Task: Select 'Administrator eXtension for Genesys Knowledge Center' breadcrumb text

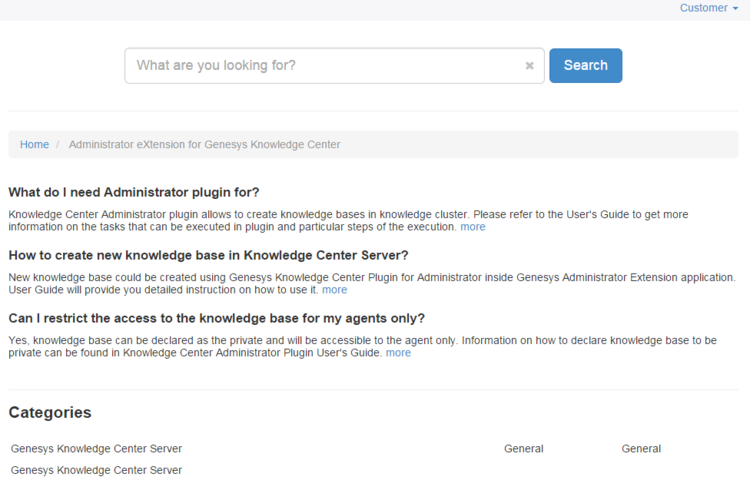Action: click(x=204, y=145)
